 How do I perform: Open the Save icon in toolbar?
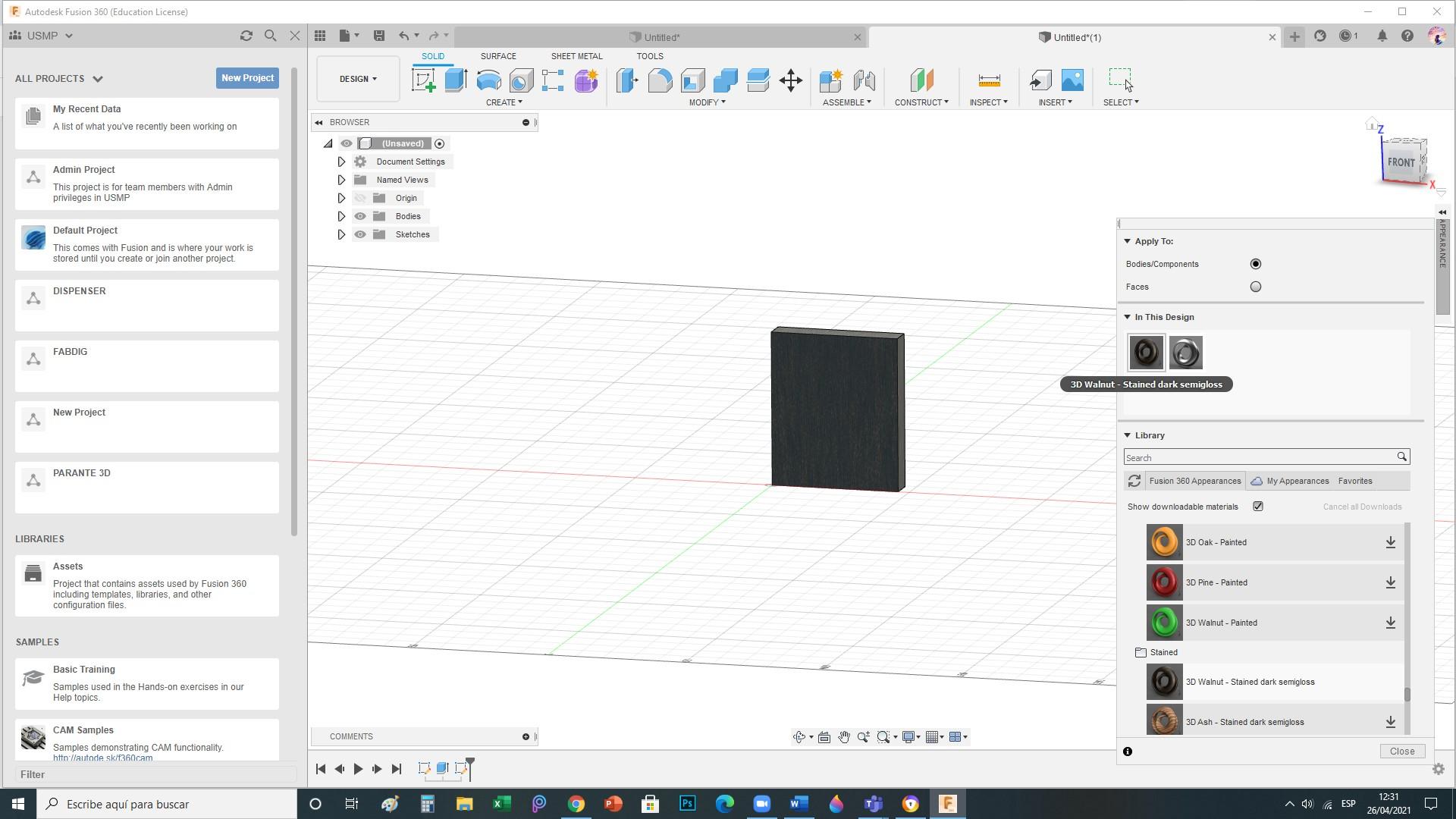coord(379,36)
